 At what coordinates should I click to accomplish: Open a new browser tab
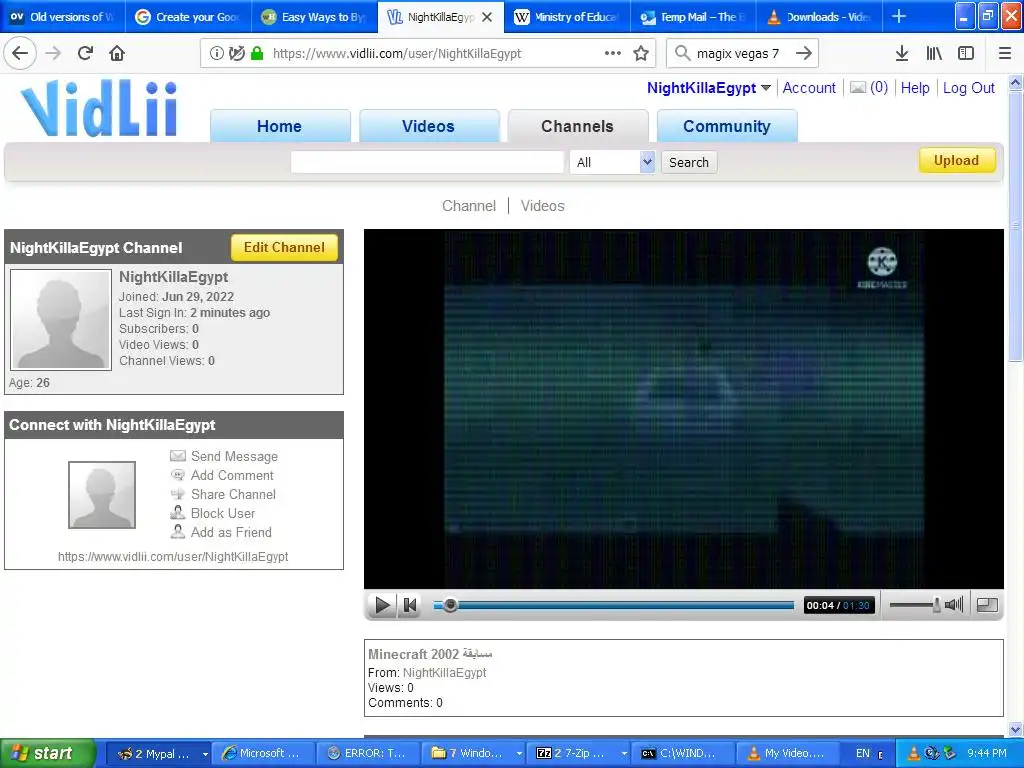(x=899, y=16)
